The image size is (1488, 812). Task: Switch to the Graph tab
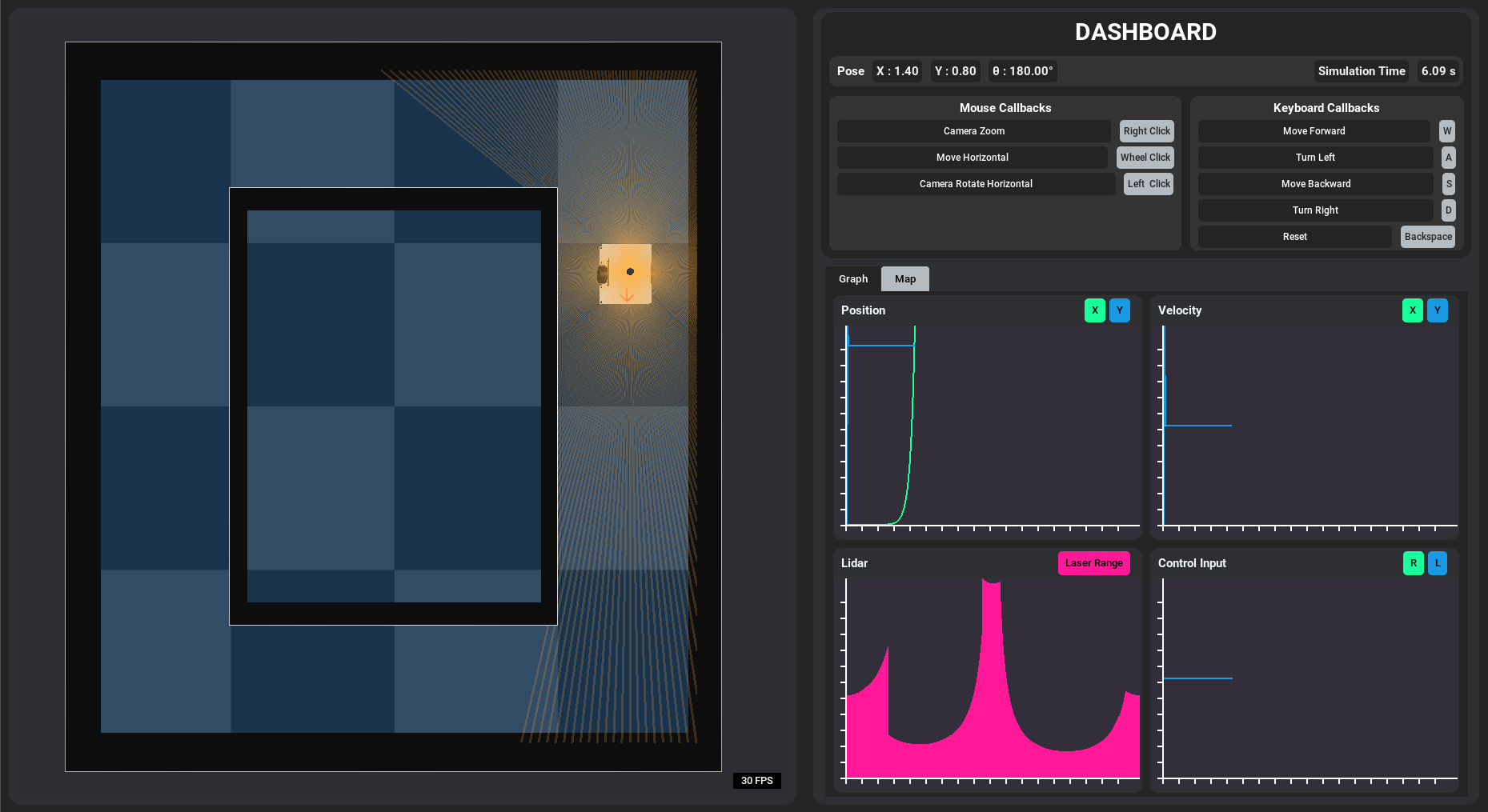click(x=853, y=279)
